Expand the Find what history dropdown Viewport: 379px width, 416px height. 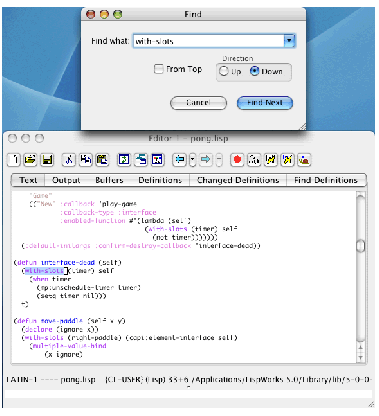[x=289, y=41]
